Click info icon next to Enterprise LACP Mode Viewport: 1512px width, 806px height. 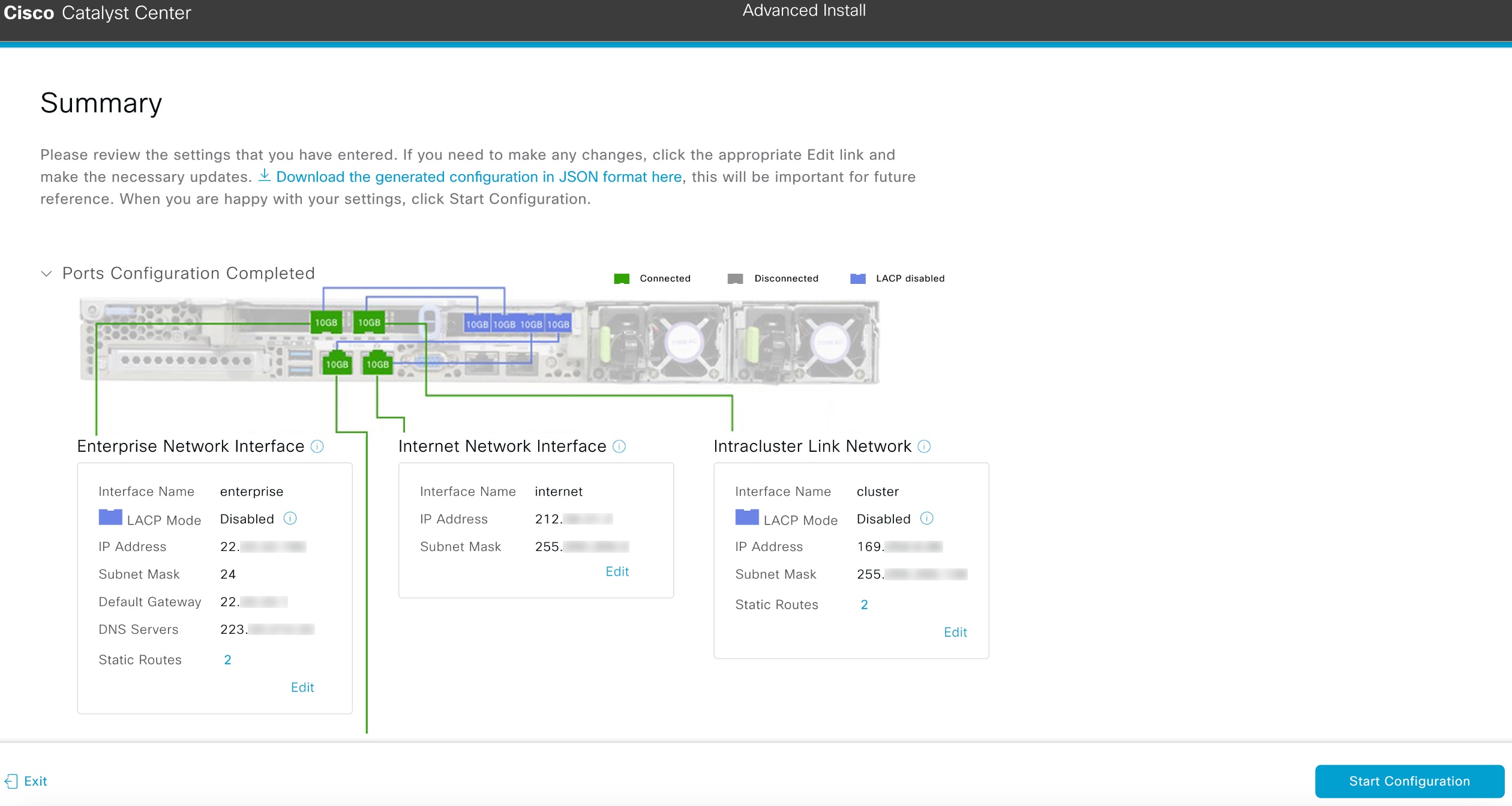(290, 518)
